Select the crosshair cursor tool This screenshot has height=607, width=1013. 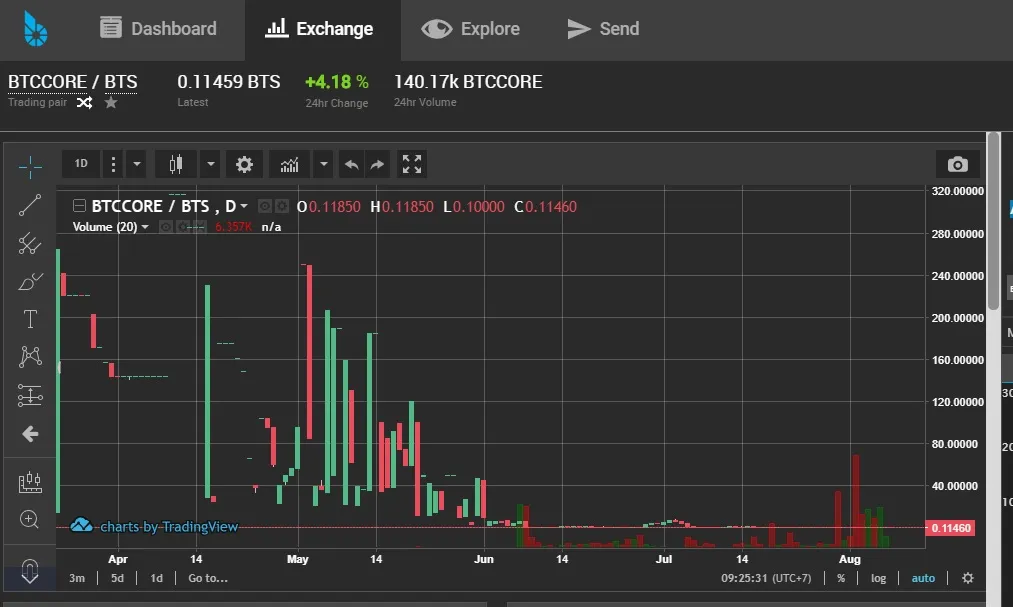point(30,167)
